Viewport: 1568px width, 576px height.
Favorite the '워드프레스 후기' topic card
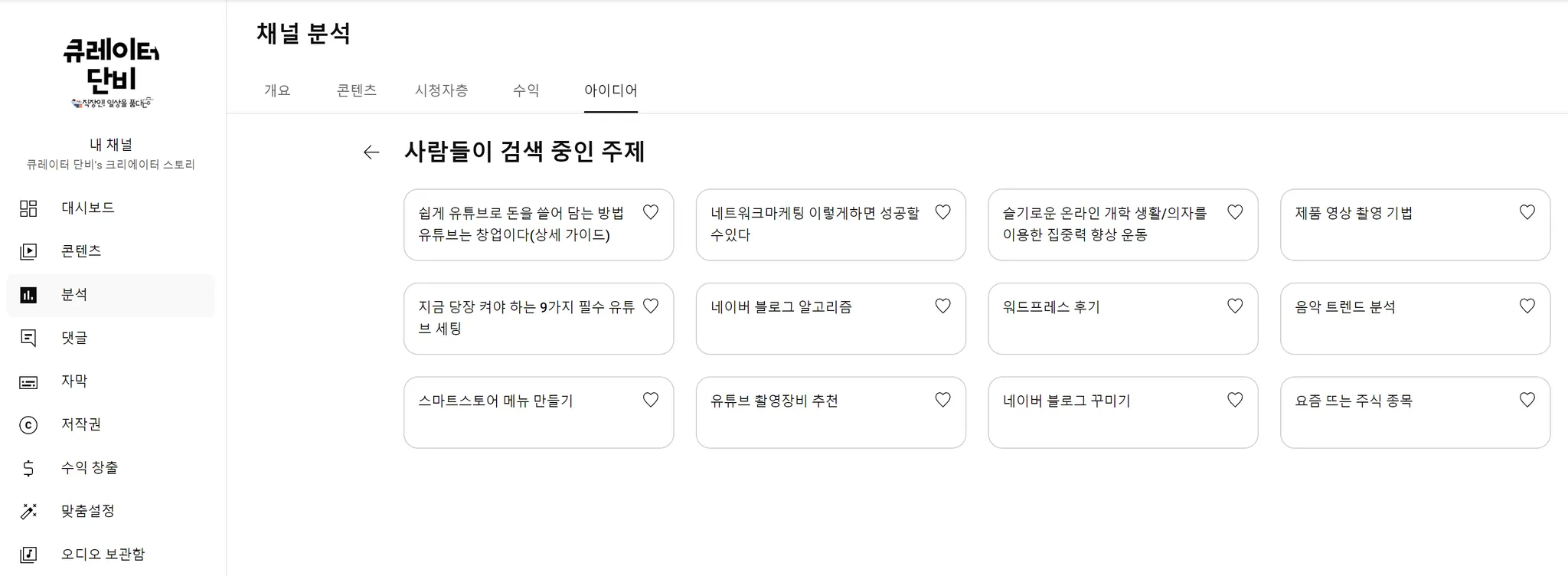tap(1235, 306)
